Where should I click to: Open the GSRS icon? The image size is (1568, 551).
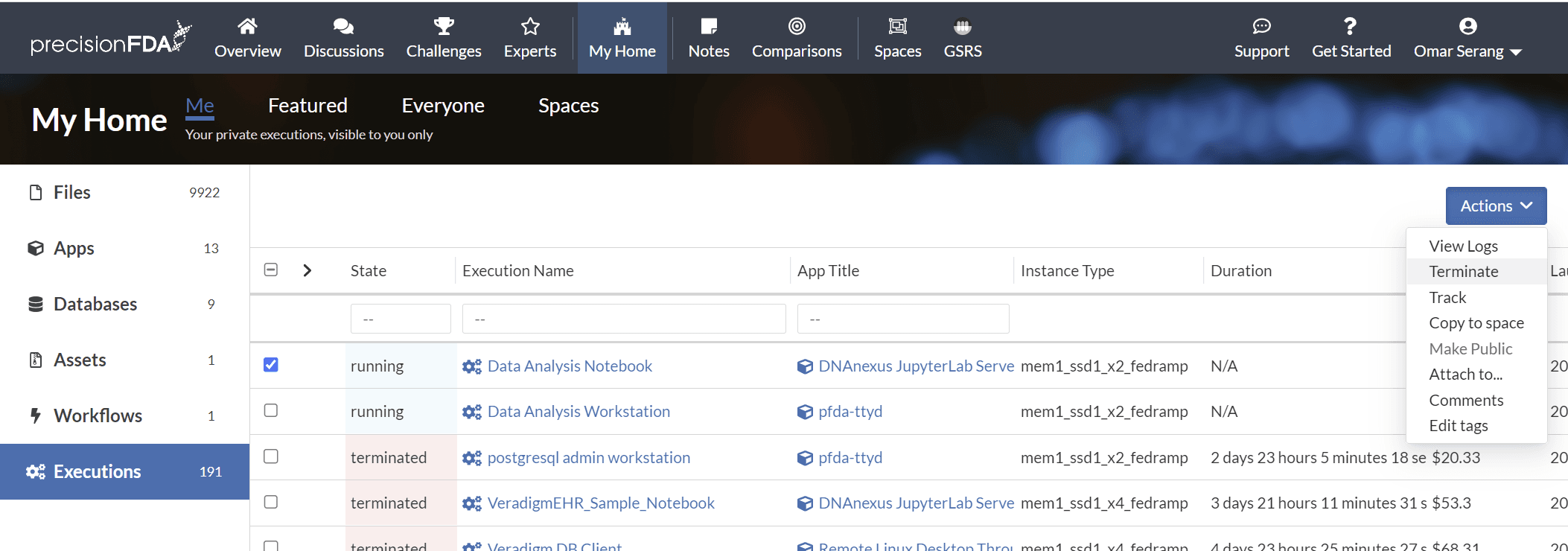[x=963, y=27]
